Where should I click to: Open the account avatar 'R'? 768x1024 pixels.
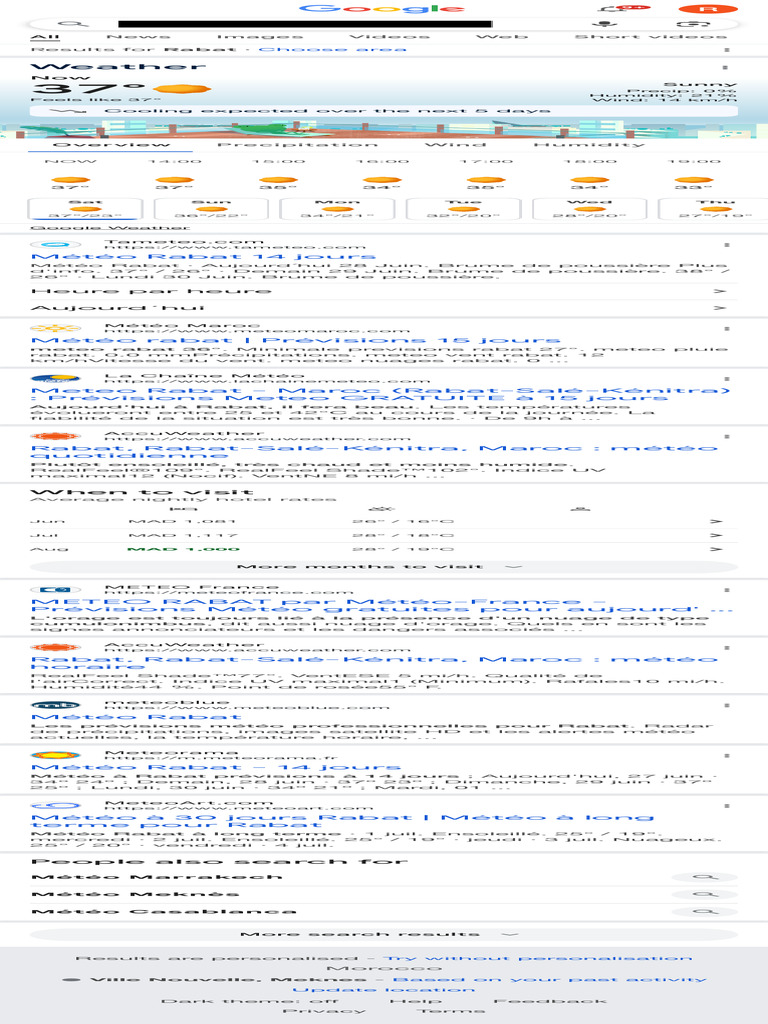point(709,8)
